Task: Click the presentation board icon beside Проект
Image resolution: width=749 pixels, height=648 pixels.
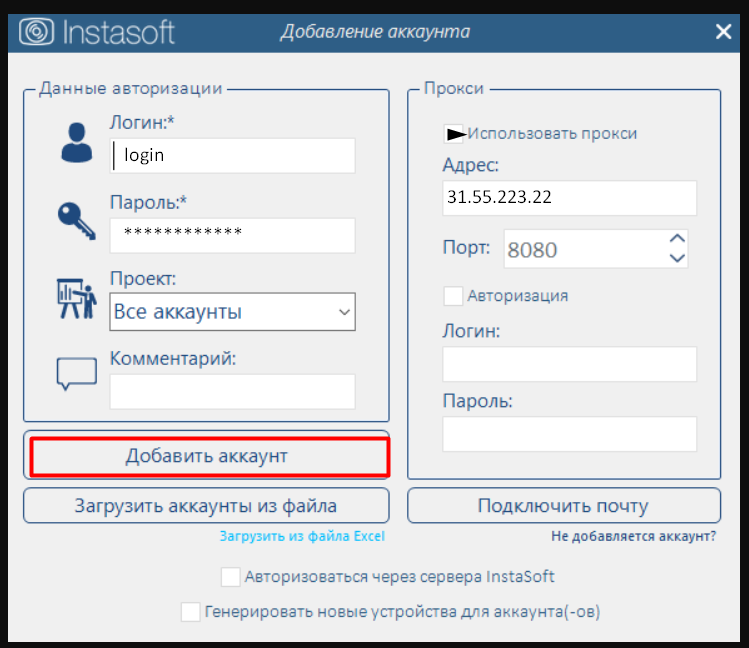Action: tap(76, 298)
